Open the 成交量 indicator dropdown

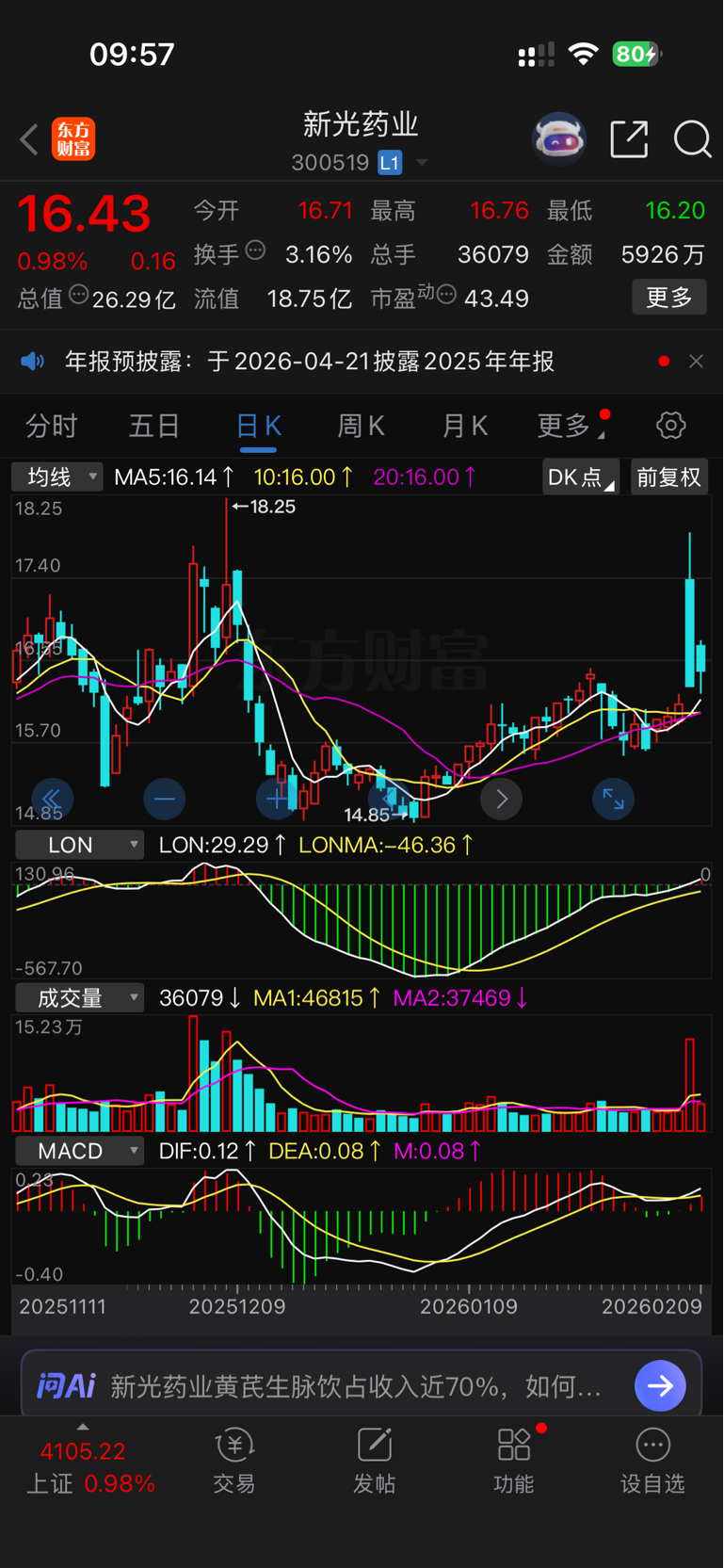[x=79, y=997]
